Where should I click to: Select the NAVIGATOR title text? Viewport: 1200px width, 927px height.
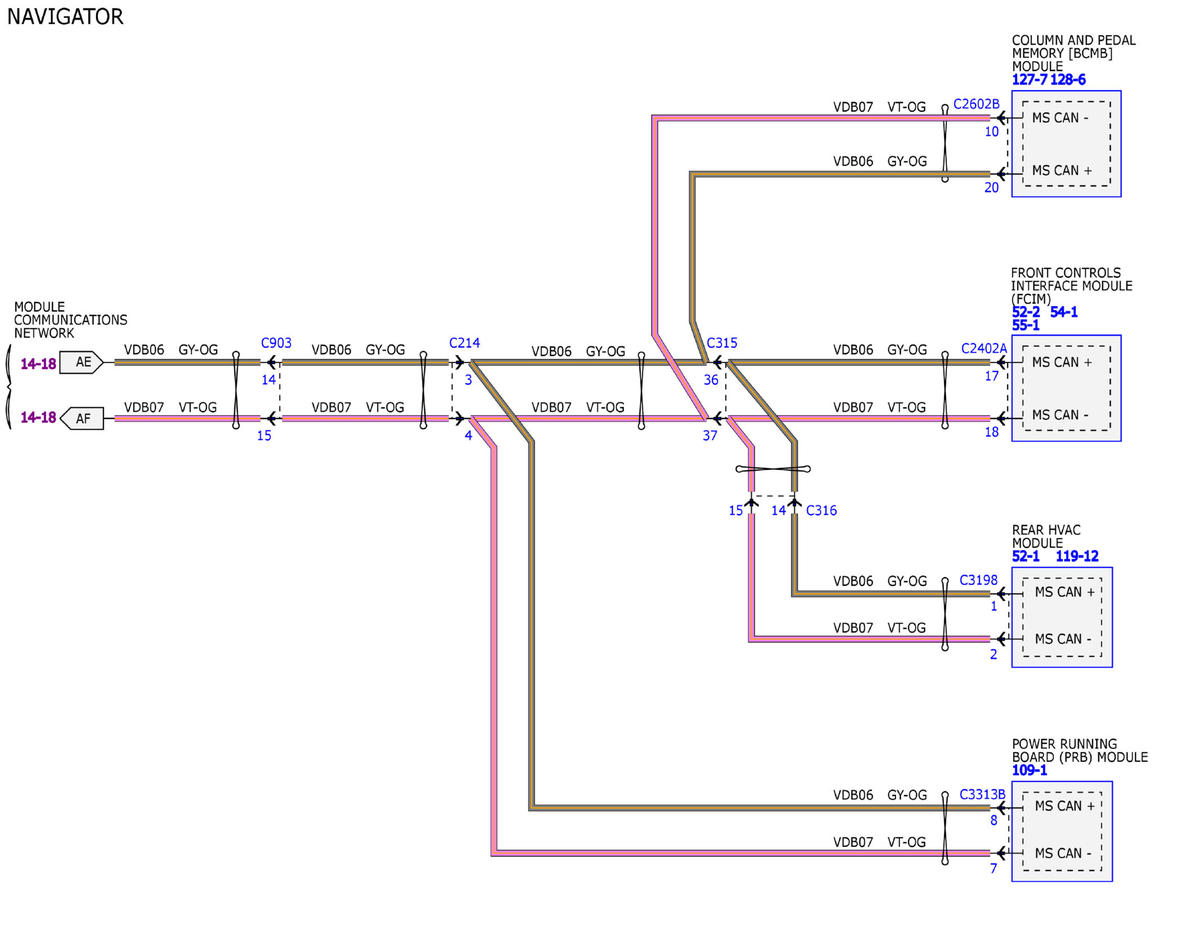65,17
